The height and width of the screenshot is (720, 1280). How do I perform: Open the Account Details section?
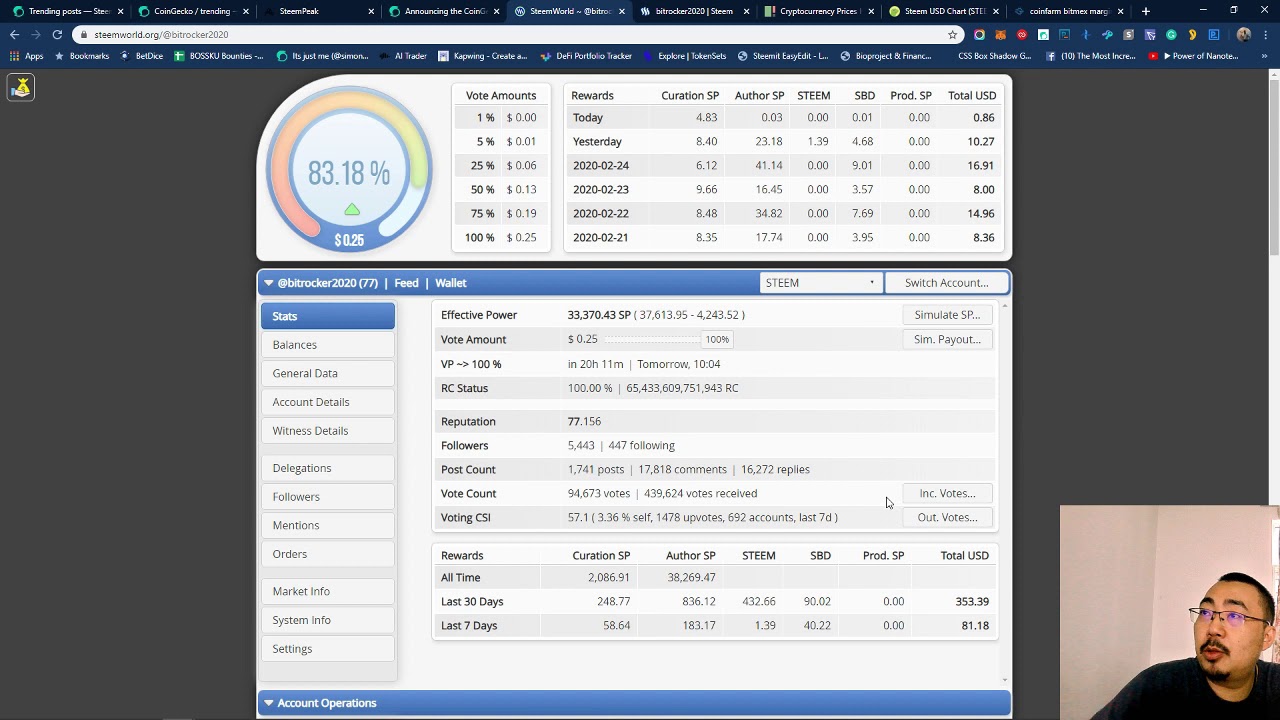328,402
